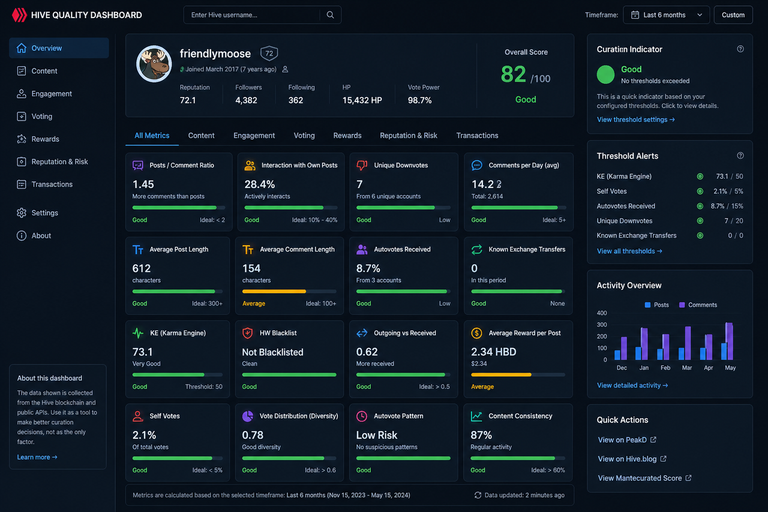Viewport: 768px width, 512px height.
Task: Select the All Metrics tab
Action: coord(152,136)
